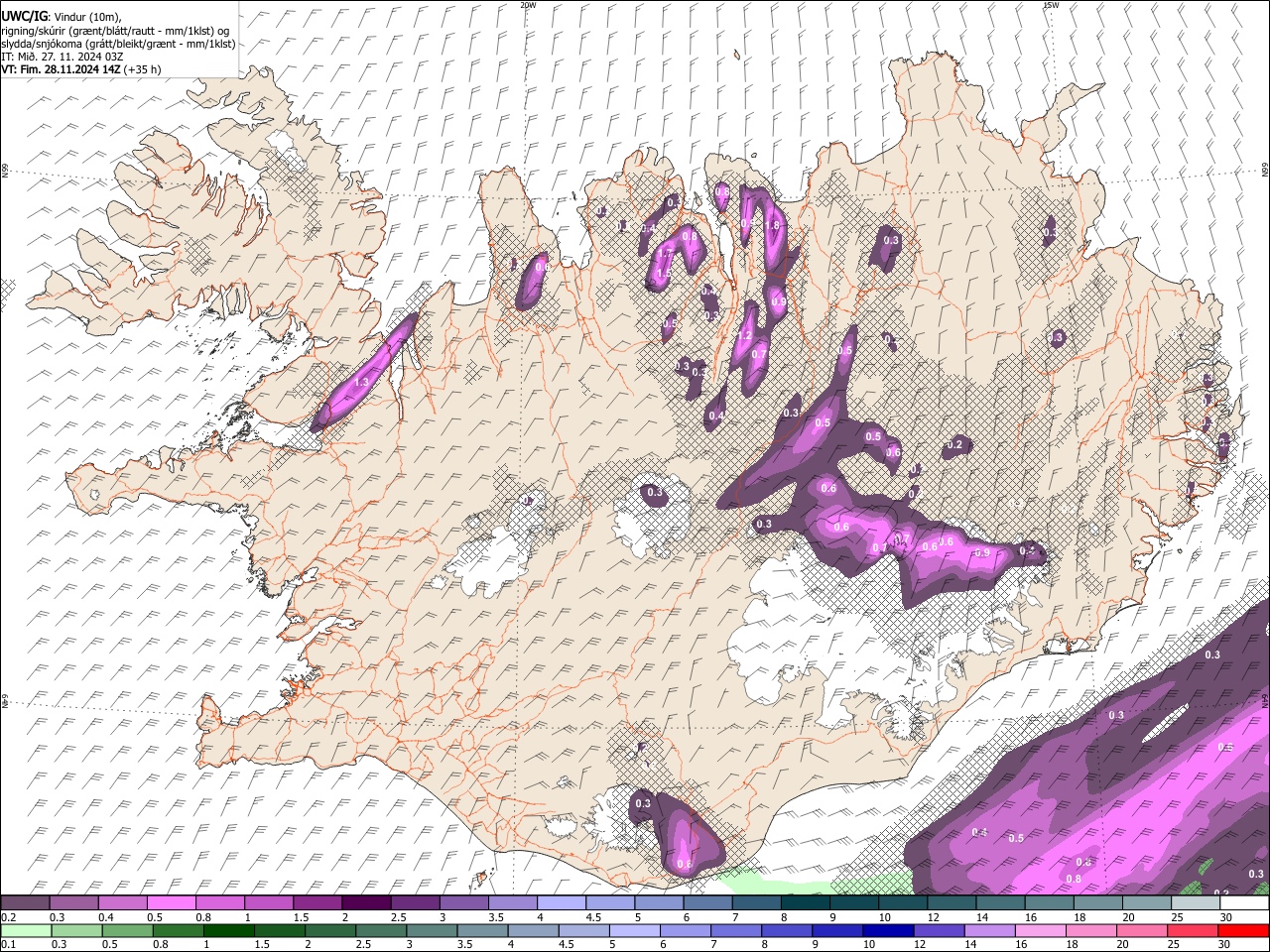
Task: Click the pure red 30 rain swatch
Action: (x=1243, y=931)
